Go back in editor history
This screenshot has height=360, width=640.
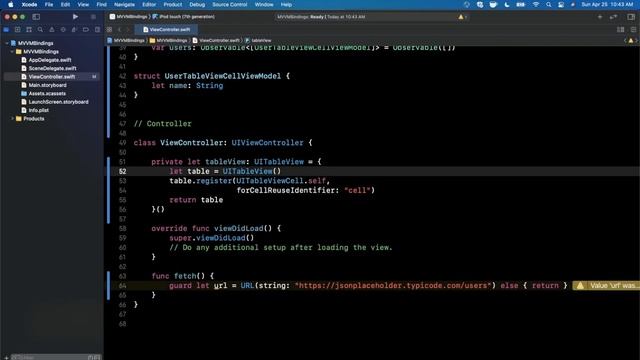coord(120,30)
